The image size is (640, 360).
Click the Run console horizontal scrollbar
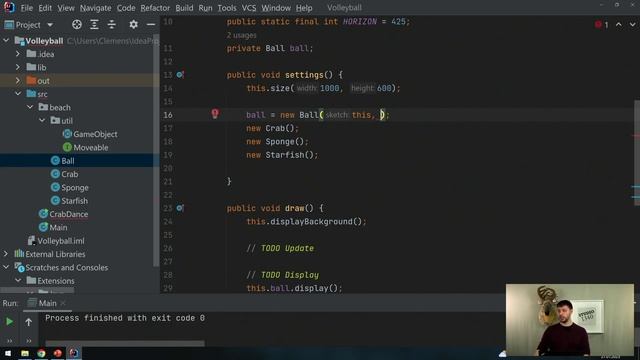tap(125, 344)
